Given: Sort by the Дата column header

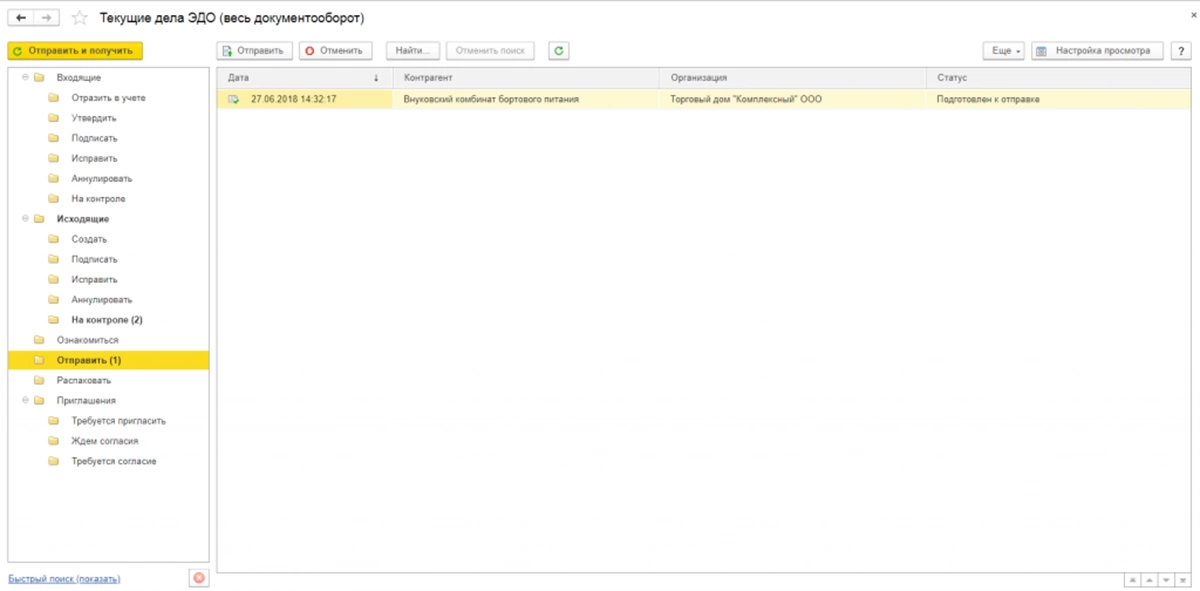Looking at the screenshot, I should point(304,77).
